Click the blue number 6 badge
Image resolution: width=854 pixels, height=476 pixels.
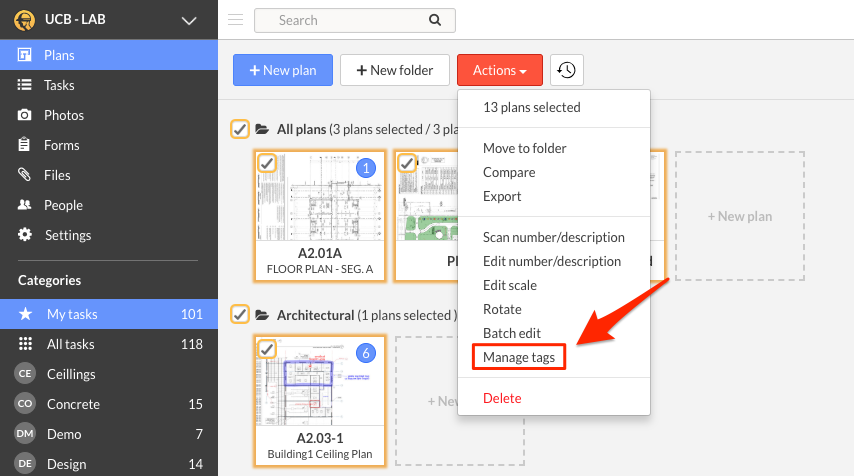click(x=366, y=352)
